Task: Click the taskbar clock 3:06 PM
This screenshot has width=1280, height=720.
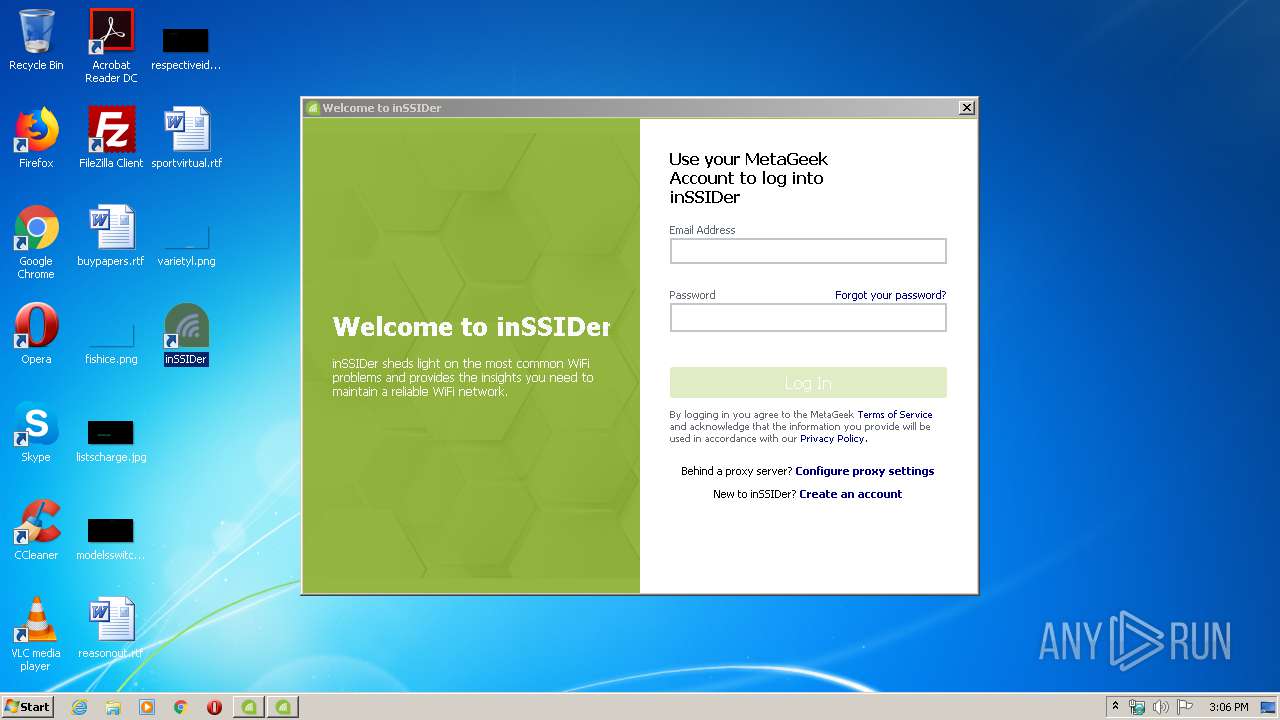Action: pyautogui.click(x=1228, y=707)
